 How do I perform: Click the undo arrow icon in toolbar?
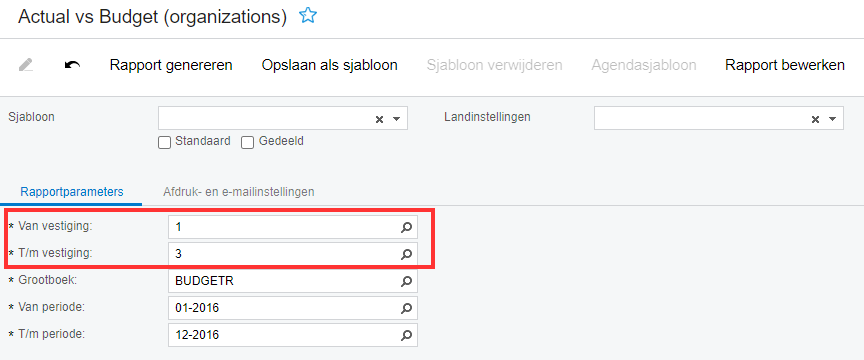pyautogui.click(x=72, y=65)
